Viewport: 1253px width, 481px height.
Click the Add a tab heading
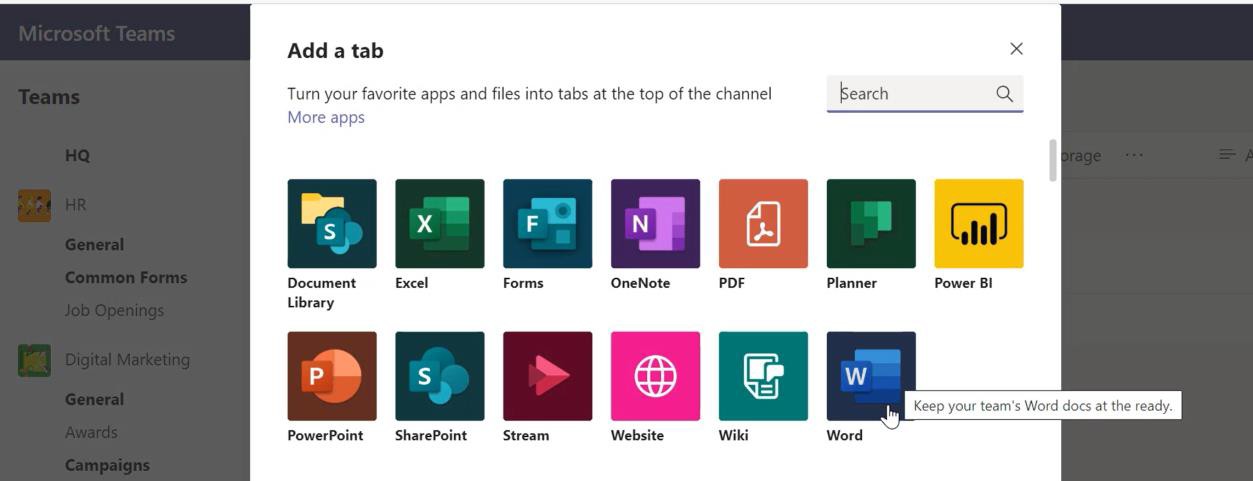(335, 50)
